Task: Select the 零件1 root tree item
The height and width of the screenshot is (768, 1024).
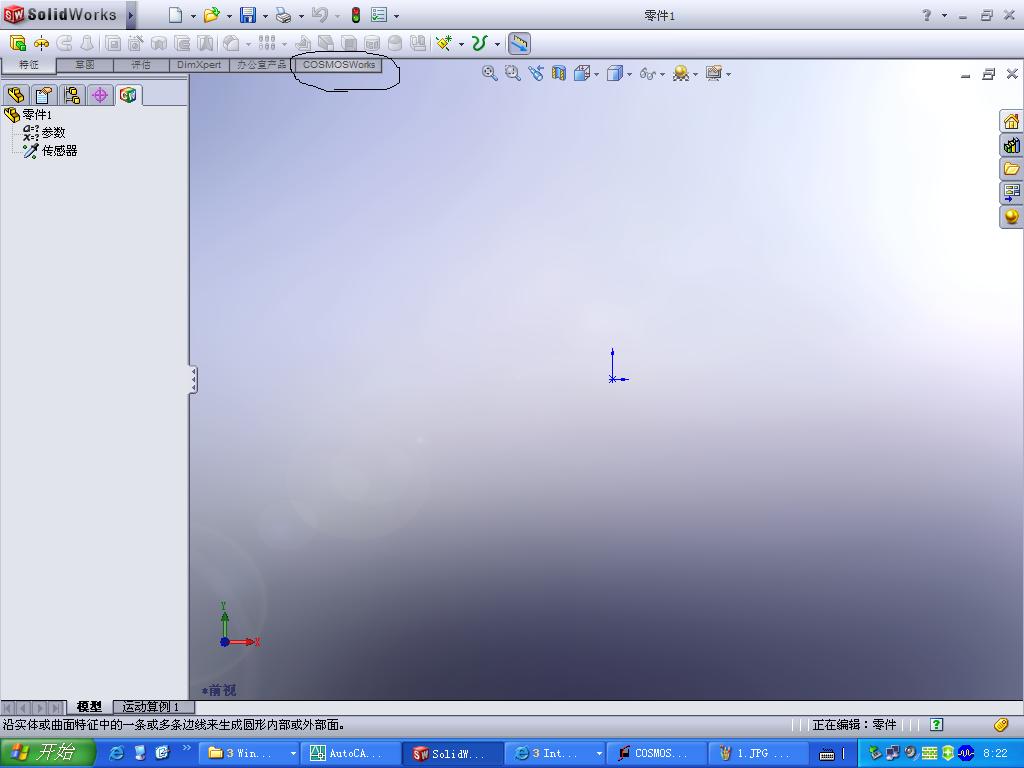Action: [x=28, y=115]
